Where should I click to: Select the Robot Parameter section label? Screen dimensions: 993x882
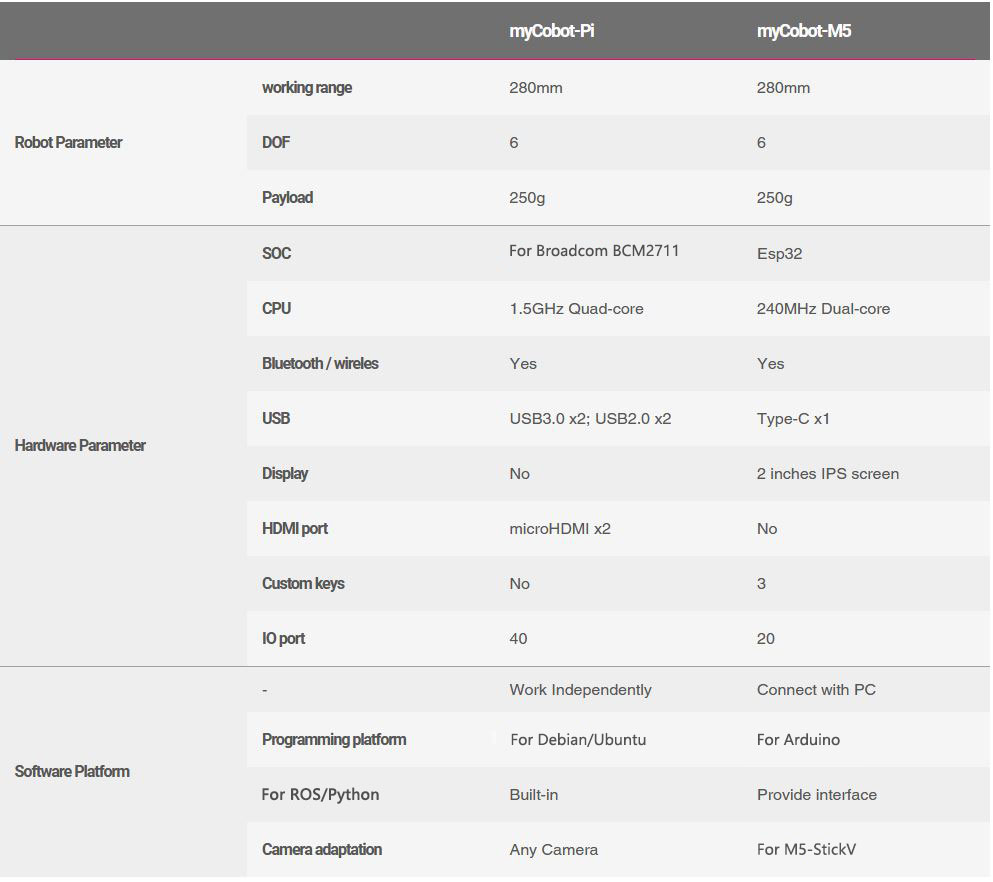point(68,143)
